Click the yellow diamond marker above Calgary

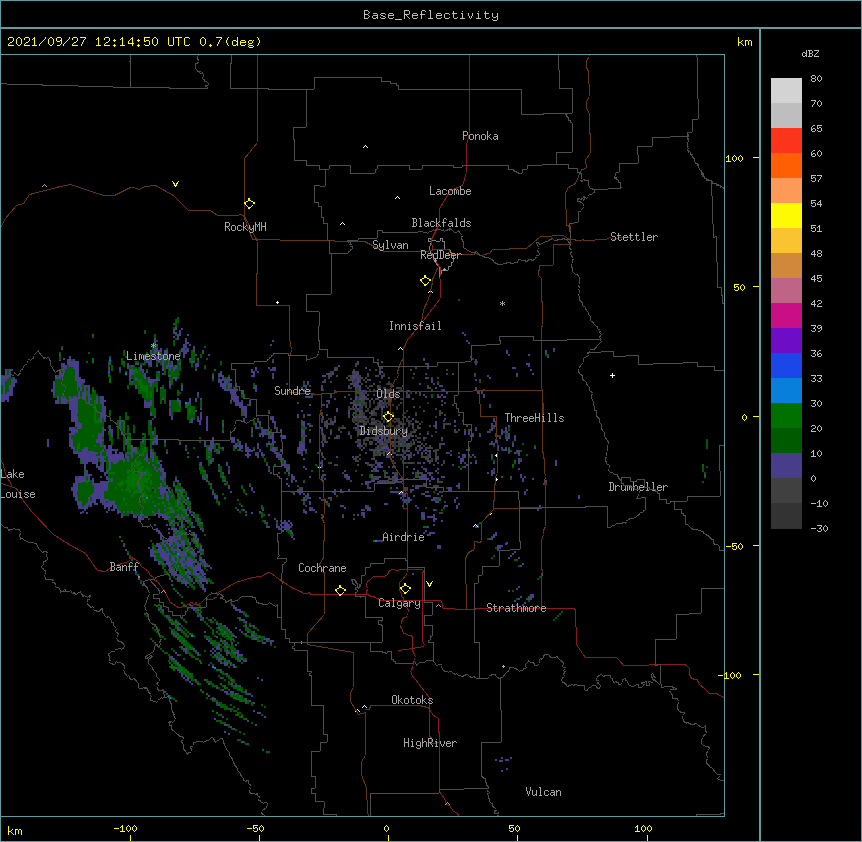pos(405,589)
